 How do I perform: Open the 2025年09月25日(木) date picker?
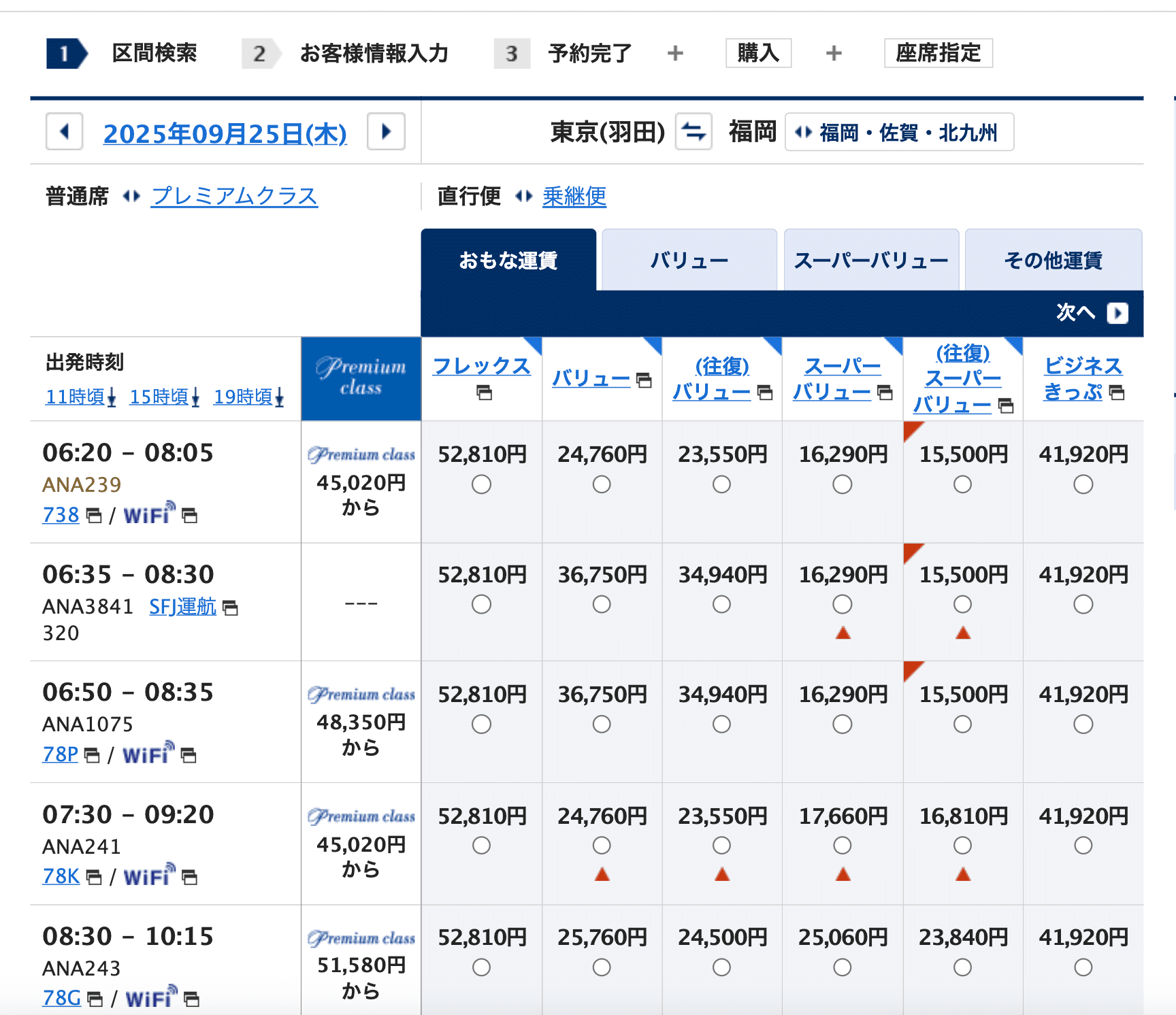pos(225,134)
